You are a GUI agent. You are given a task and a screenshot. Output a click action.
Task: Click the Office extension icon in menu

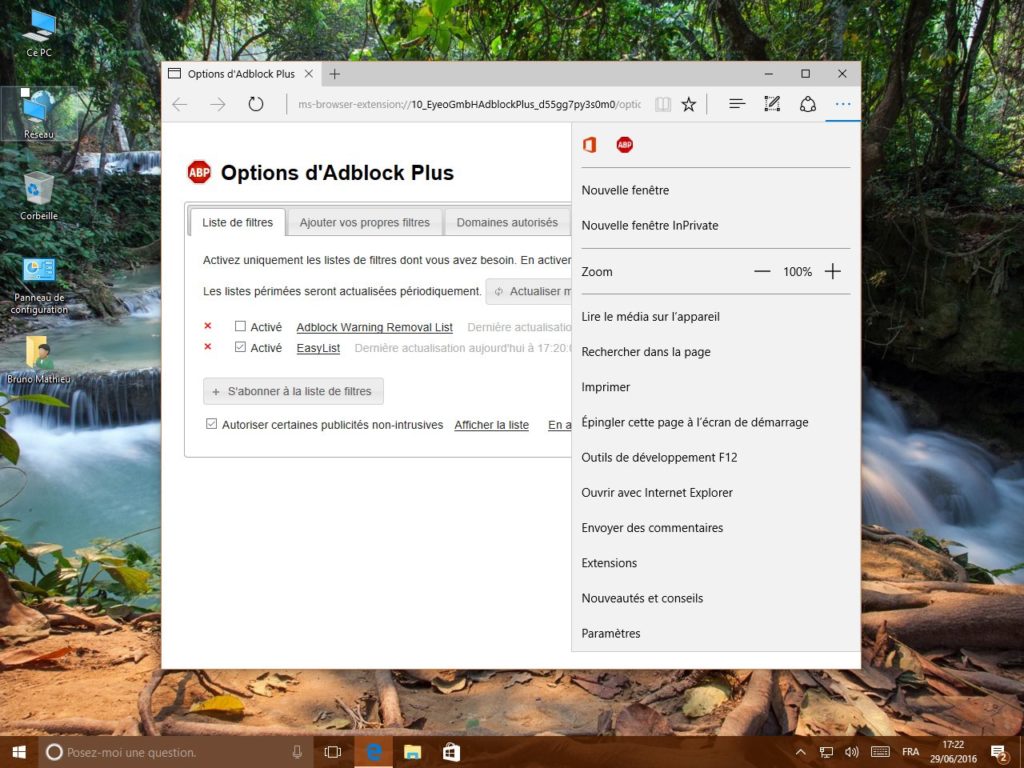[589, 144]
